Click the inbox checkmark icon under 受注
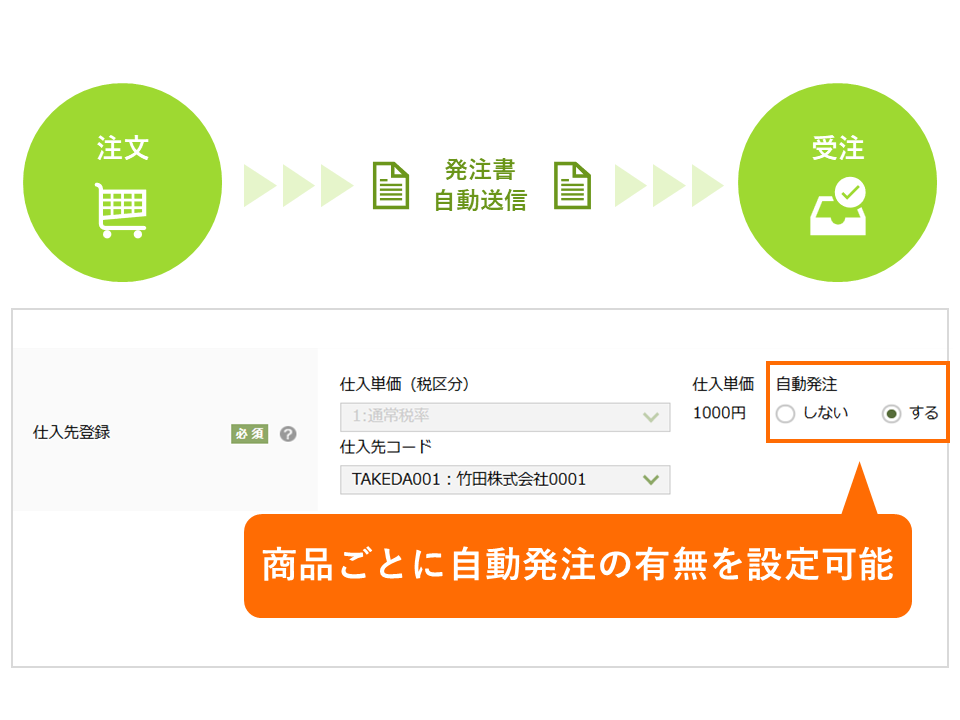 pyautogui.click(x=837, y=207)
